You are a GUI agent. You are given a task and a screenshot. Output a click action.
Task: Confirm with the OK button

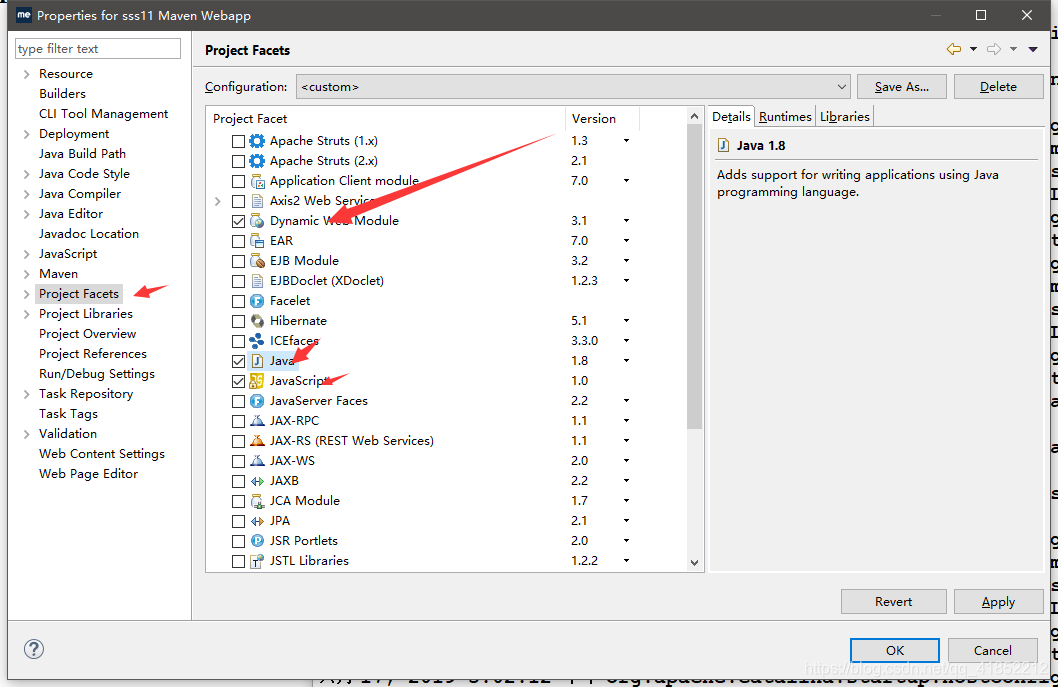(895, 650)
